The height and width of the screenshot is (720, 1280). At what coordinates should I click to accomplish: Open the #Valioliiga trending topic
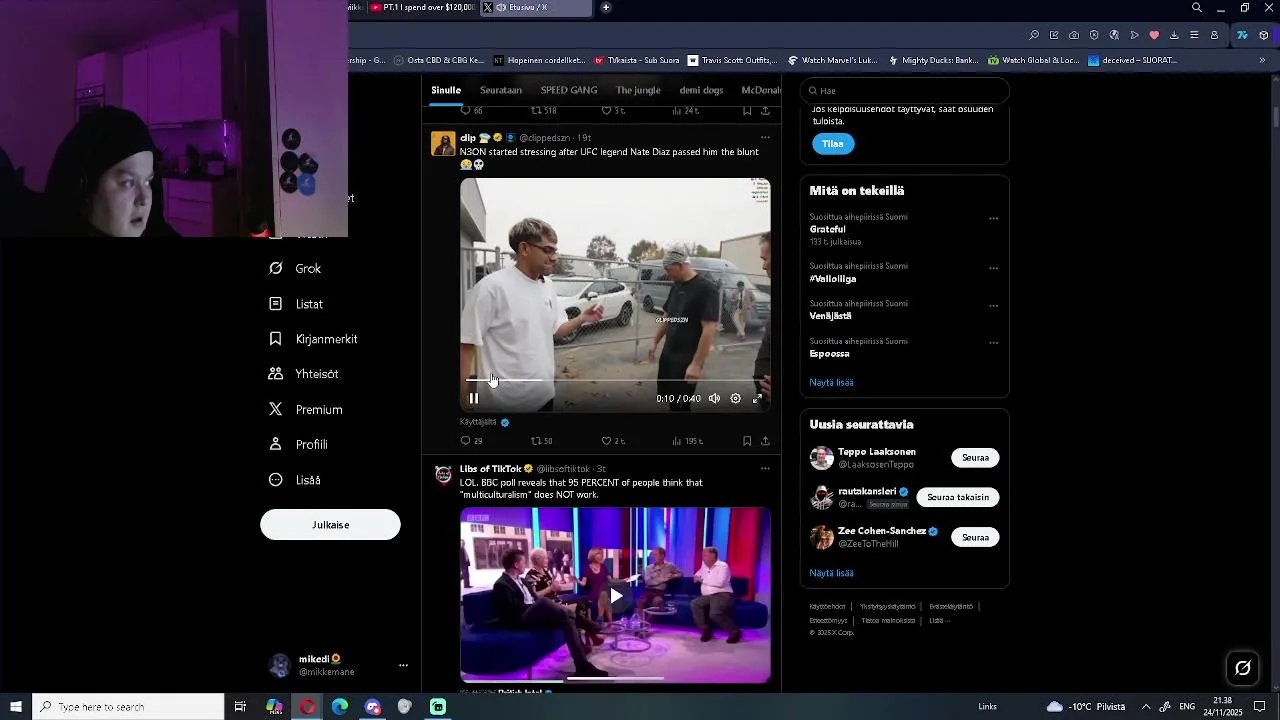coord(833,279)
